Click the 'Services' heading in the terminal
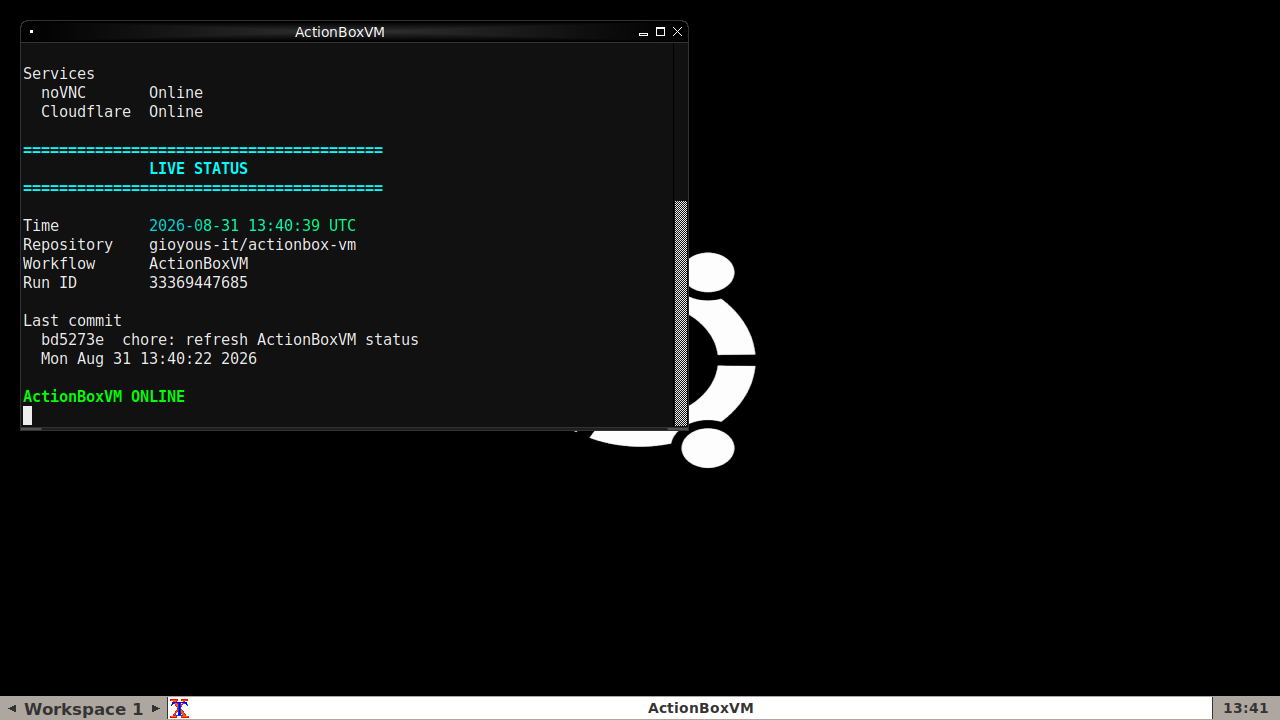Viewport: 1280px width, 720px height. (x=59, y=74)
